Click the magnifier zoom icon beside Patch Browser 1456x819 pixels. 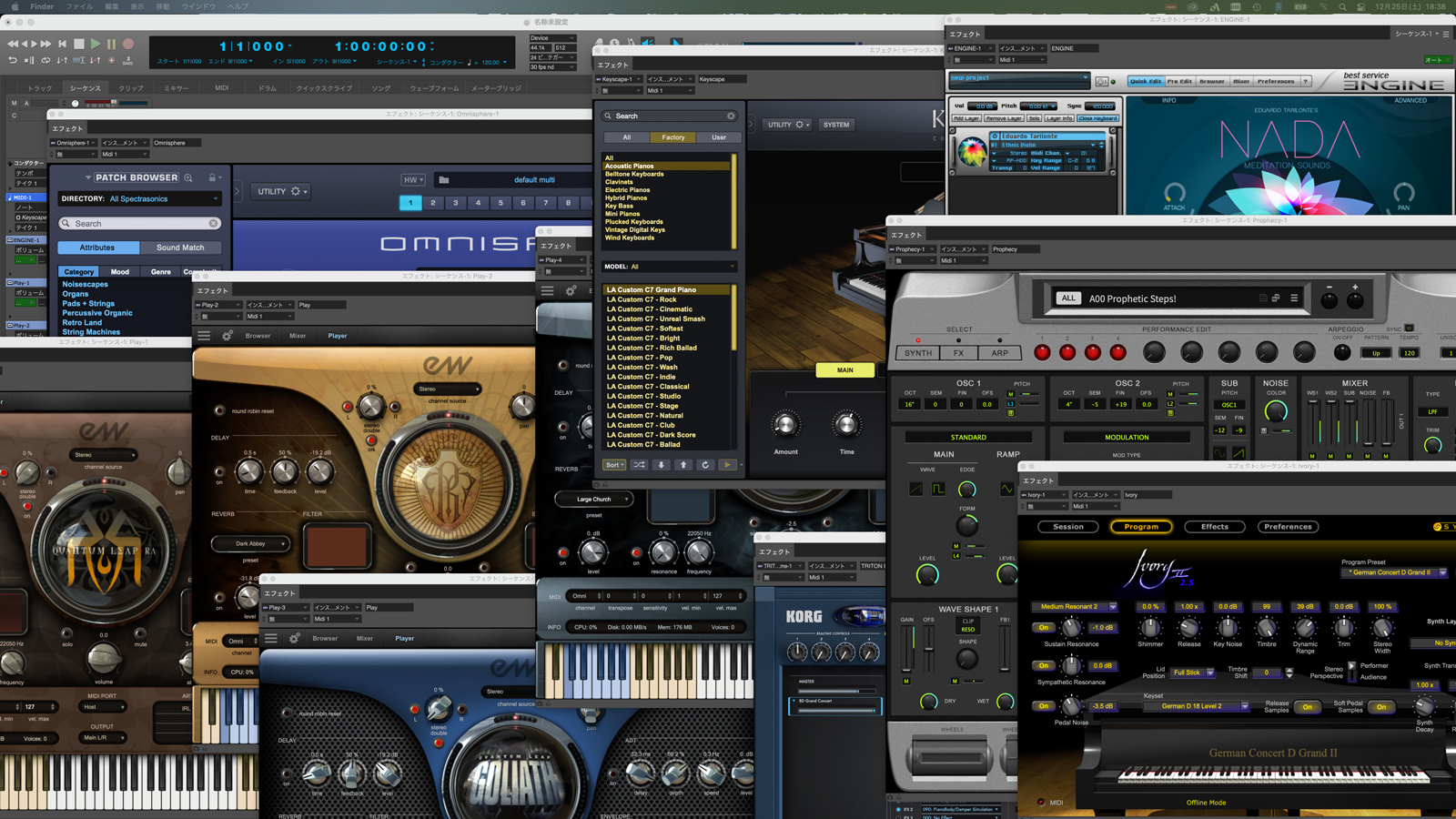coord(188,178)
